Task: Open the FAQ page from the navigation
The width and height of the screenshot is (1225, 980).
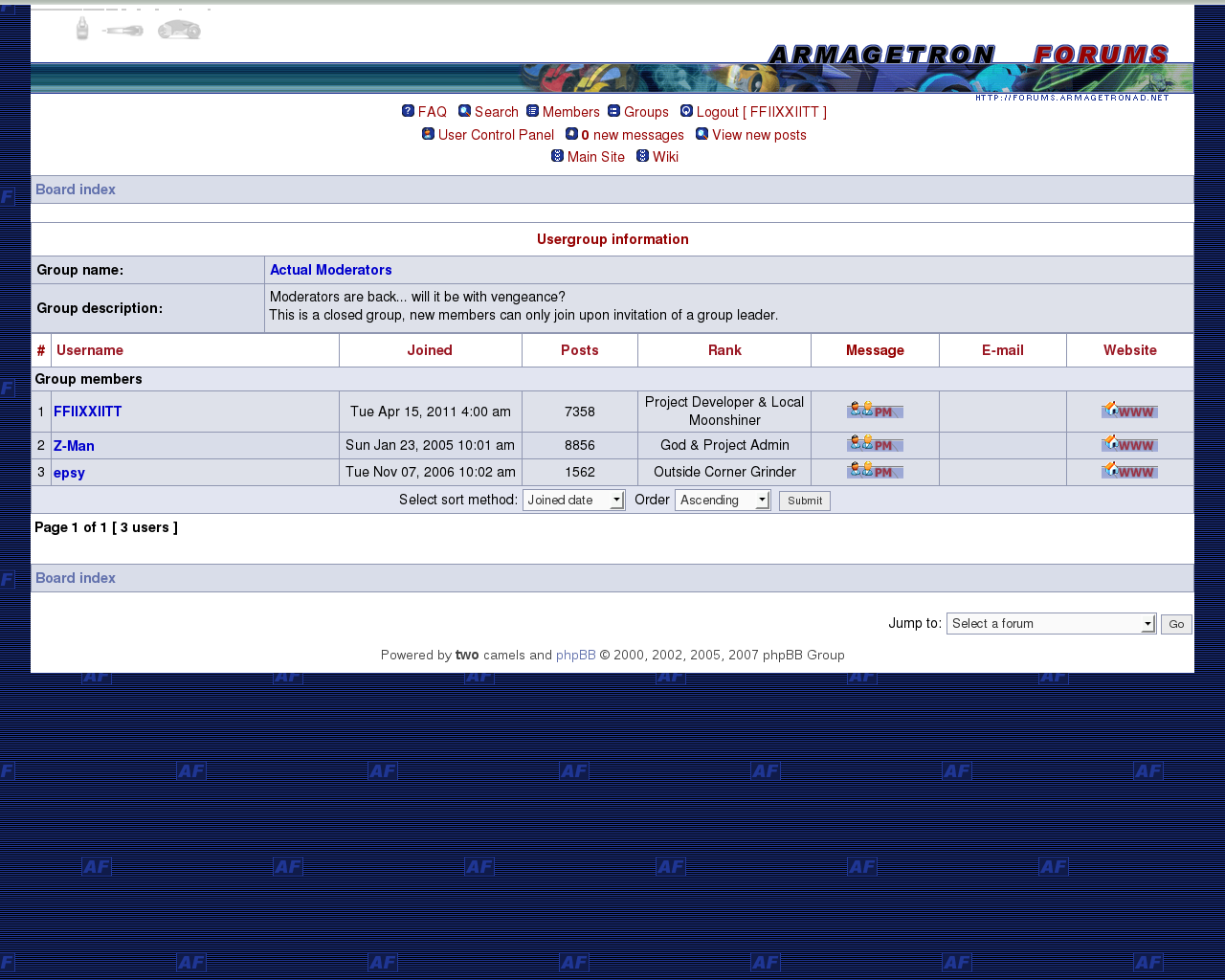Action: tap(432, 112)
